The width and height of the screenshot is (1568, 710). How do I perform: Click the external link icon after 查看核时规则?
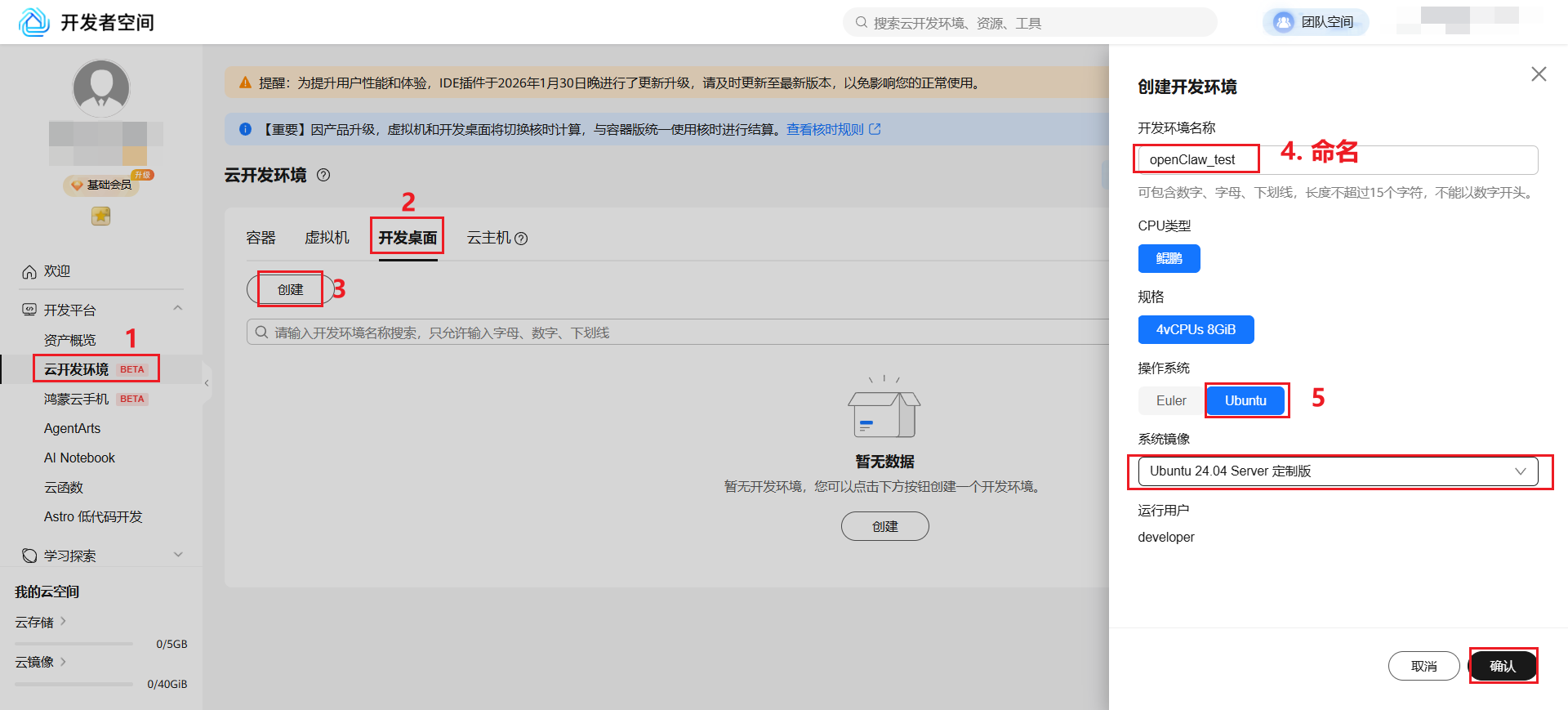pos(875,129)
